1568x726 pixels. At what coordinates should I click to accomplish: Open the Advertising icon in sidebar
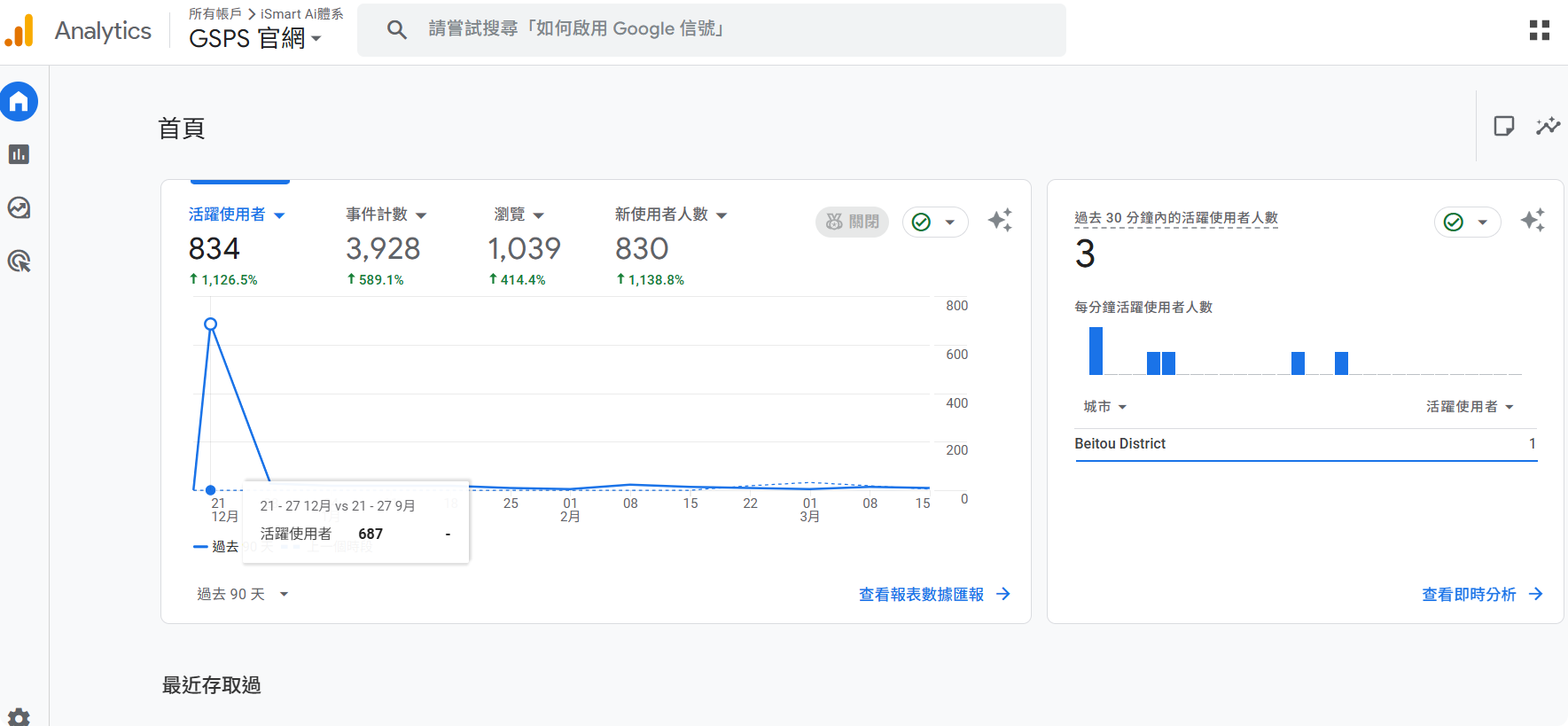[x=19, y=262]
